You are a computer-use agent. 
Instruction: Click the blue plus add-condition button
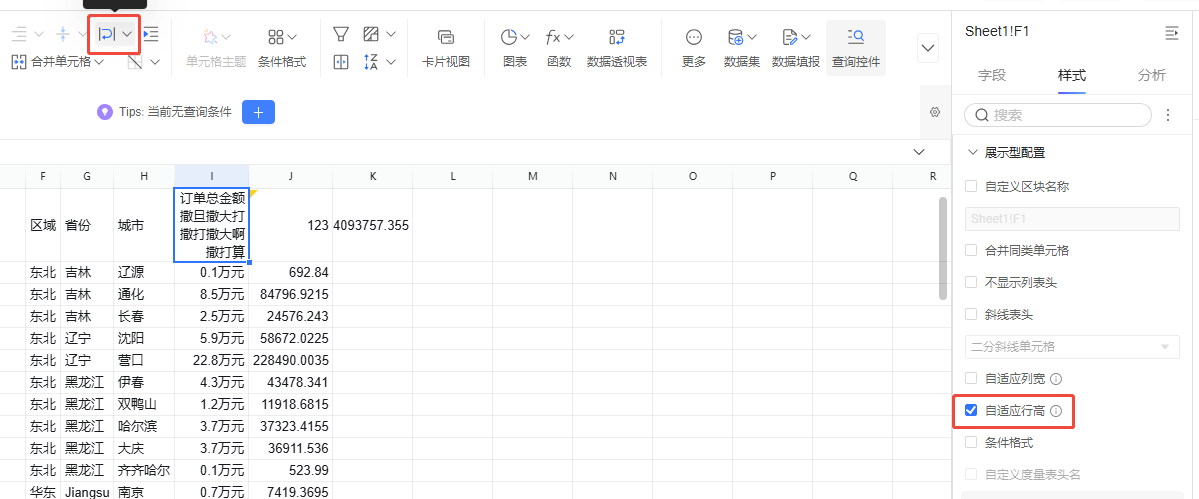pyautogui.click(x=258, y=112)
